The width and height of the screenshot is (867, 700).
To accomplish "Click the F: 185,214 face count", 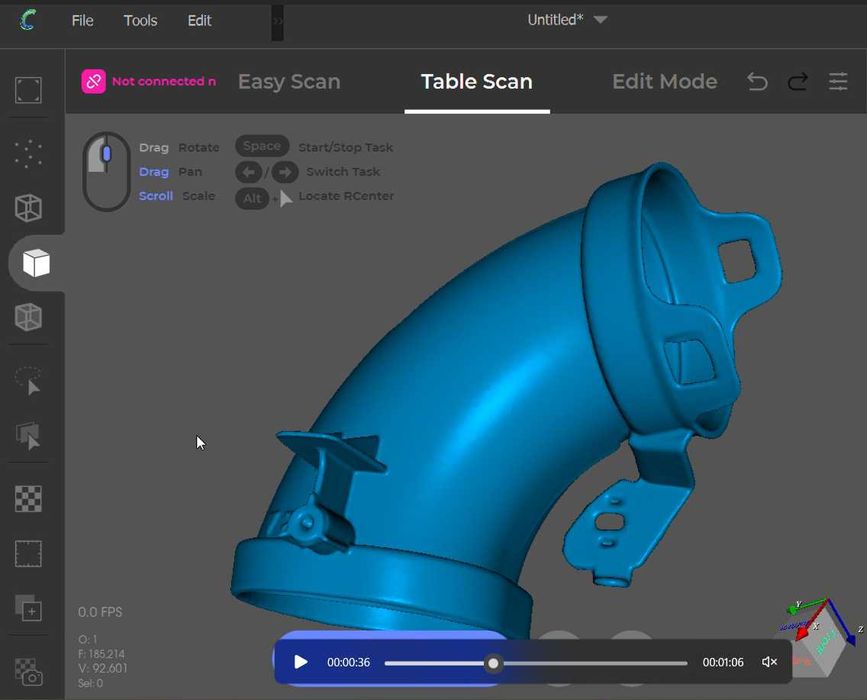I will [x=101, y=654].
